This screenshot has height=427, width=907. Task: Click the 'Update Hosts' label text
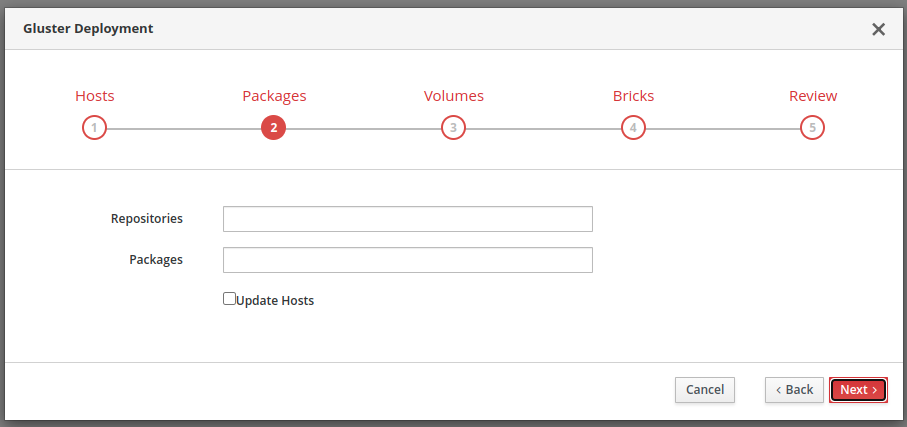(275, 300)
